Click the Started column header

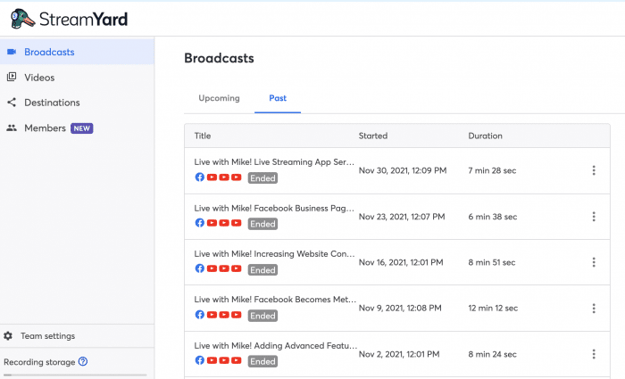click(x=373, y=136)
